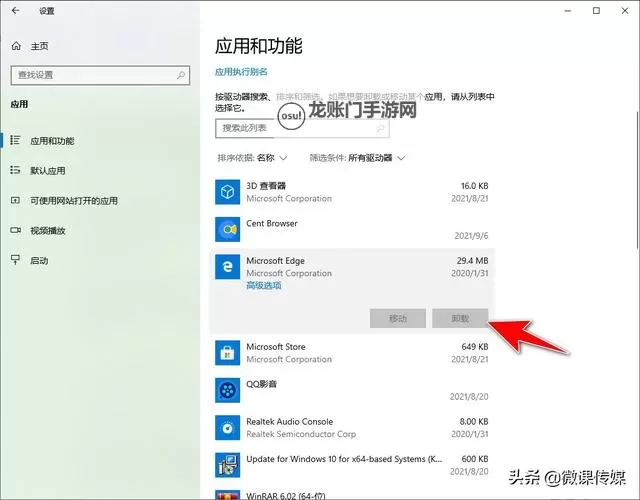Click the Update for Windows 10 icon
This screenshot has width=640, height=500.
pyautogui.click(x=227, y=465)
